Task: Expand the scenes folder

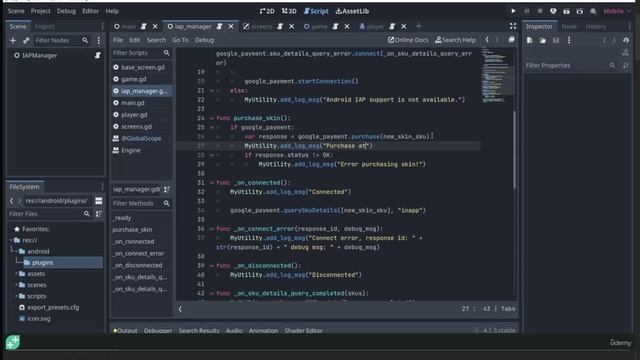Action: [16, 285]
